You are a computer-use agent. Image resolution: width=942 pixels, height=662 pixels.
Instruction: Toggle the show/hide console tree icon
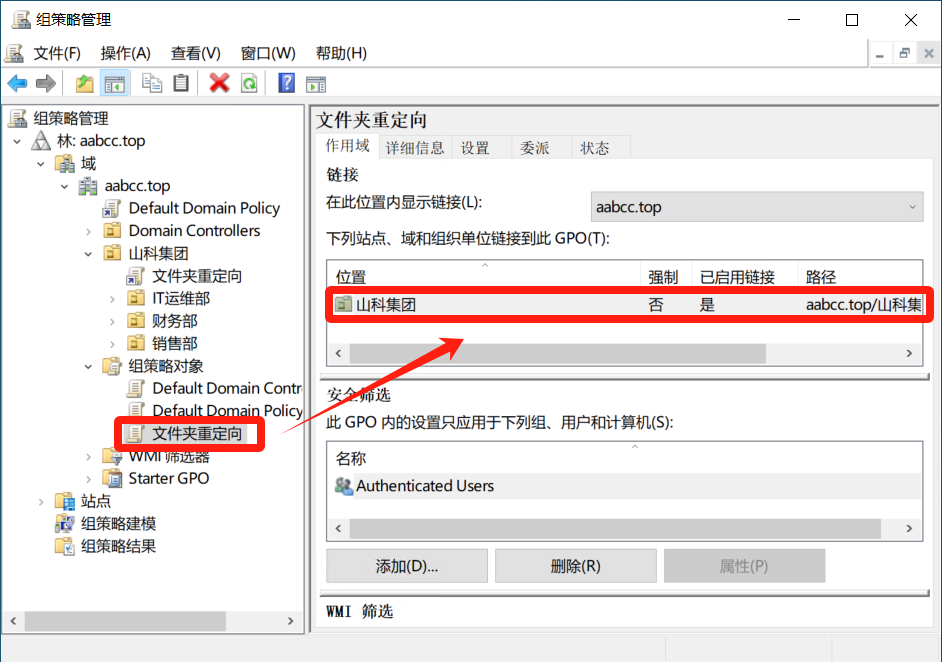coord(115,83)
